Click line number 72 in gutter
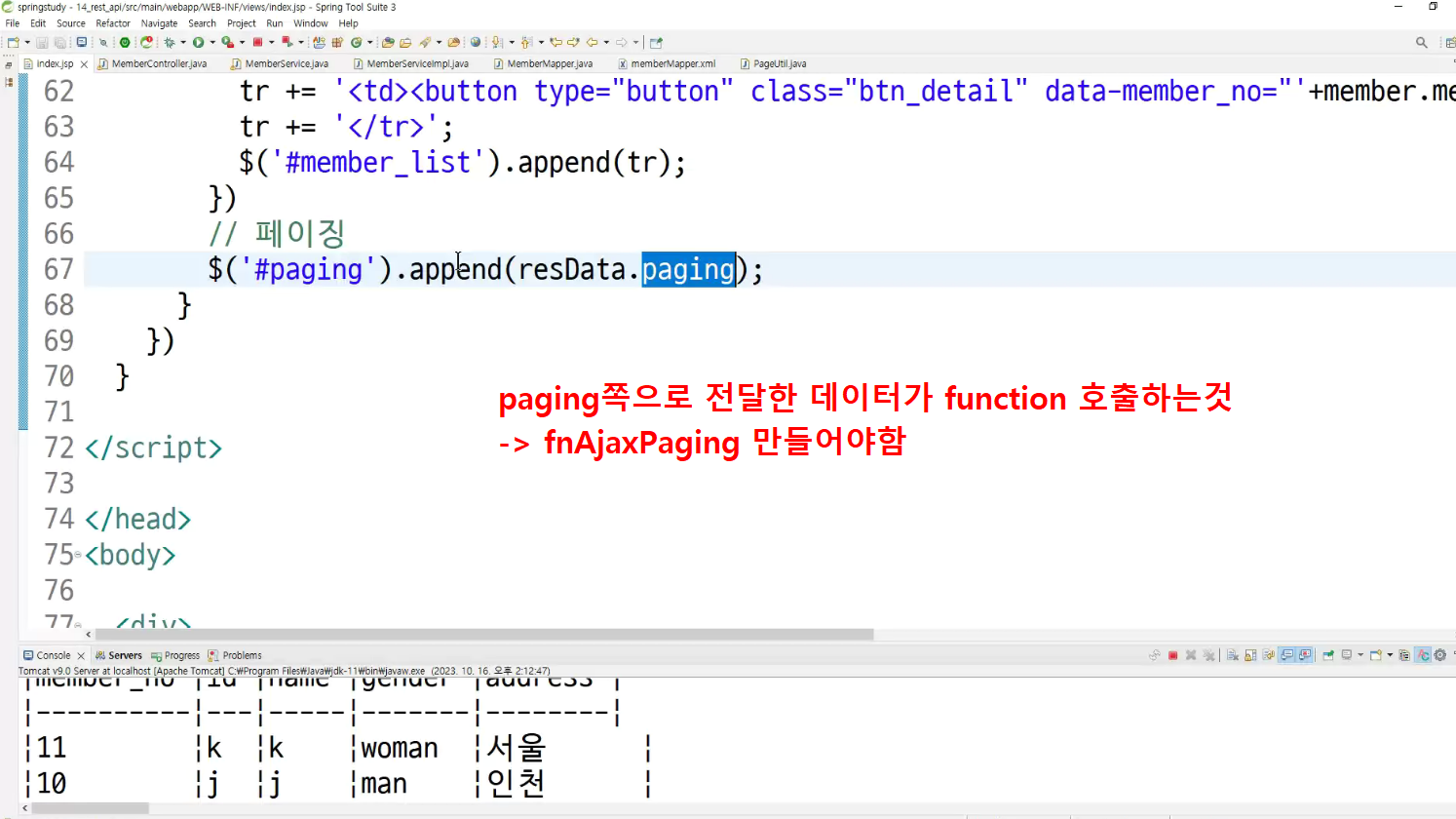Image resolution: width=1456 pixels, height=819 pixels. pyautogui.click(x=58, y=448)
